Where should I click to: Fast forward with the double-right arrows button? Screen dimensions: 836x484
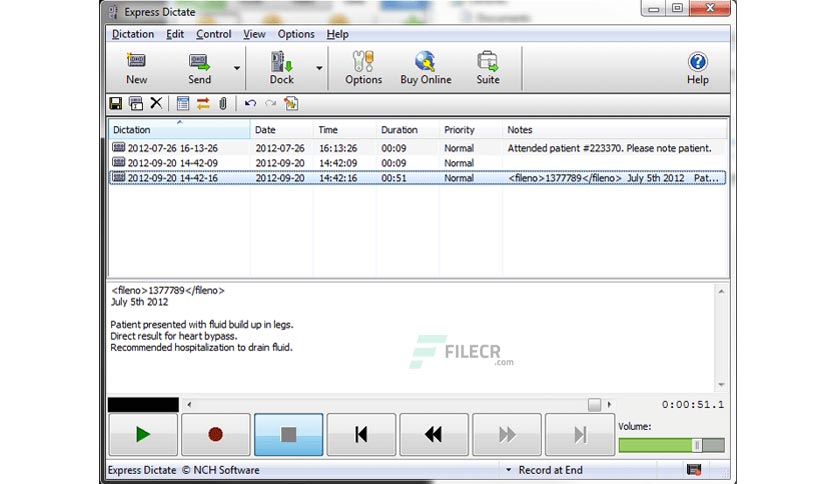coord(507,434)
